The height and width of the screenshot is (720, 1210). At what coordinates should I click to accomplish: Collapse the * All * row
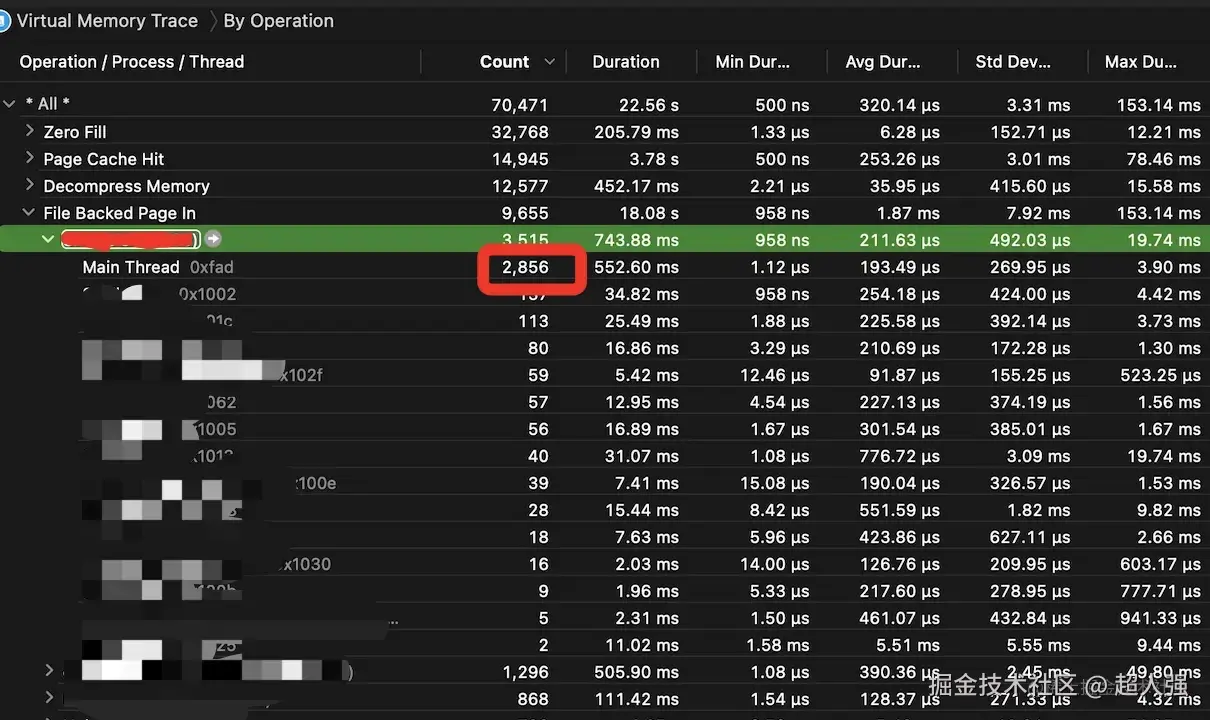(10, 104)
